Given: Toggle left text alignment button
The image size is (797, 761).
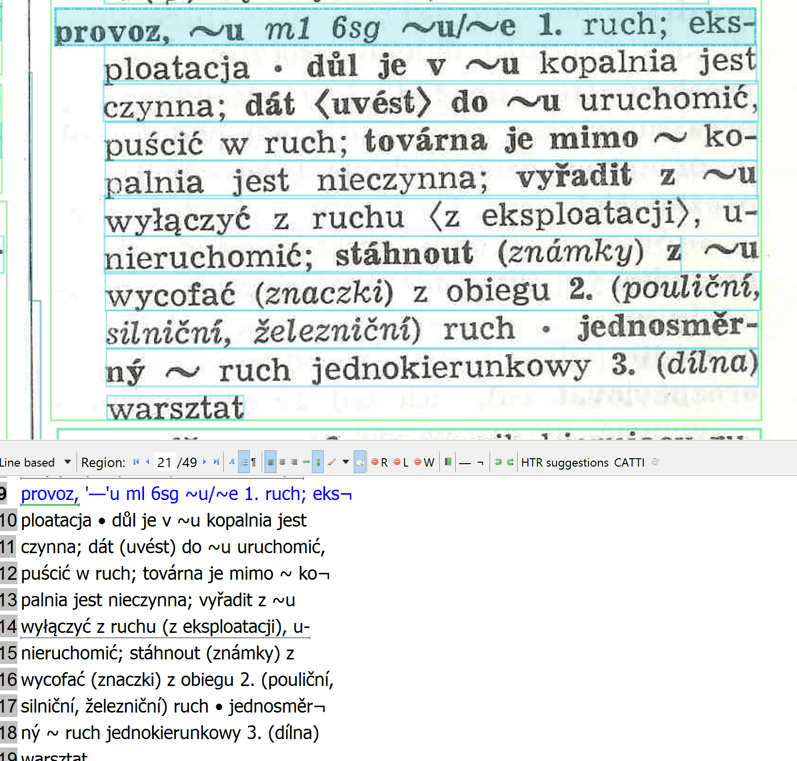Looking at the screenshot, I should pos(271,462).
